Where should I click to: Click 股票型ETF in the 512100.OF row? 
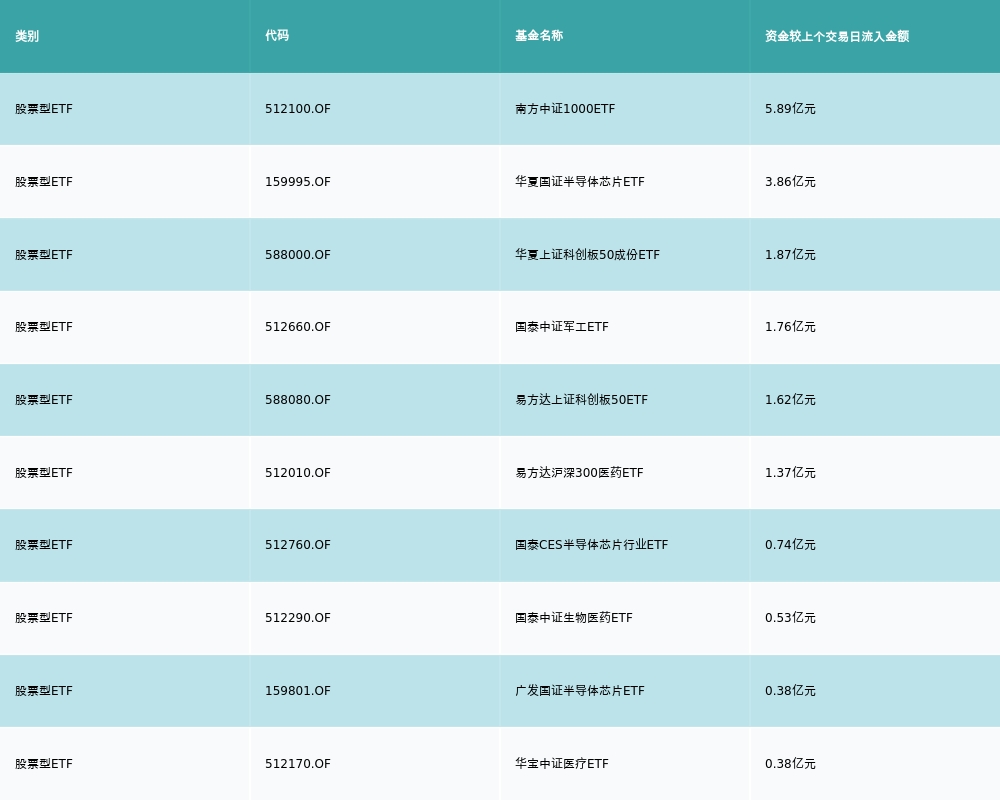click(x=44, y=109)
